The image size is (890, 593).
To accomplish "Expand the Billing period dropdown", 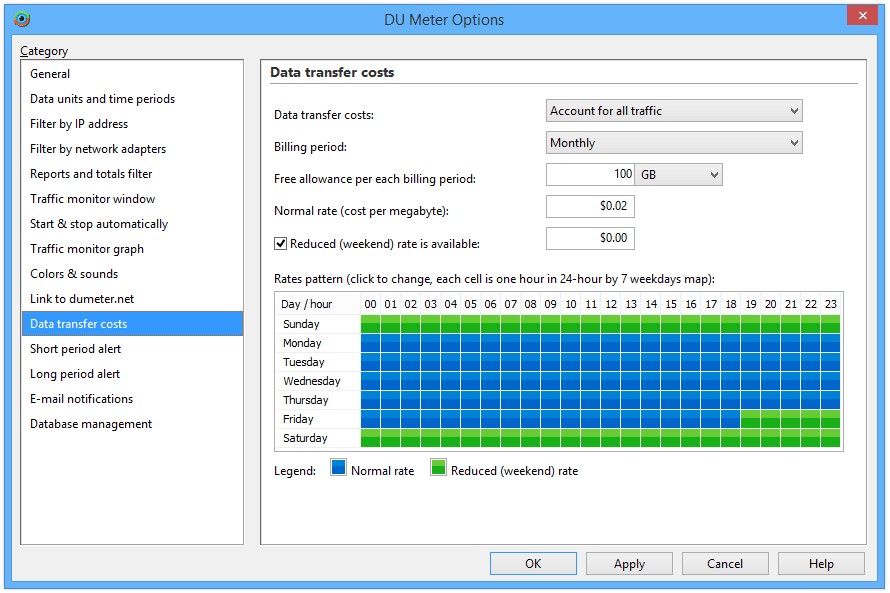I will [x=674, y=143].
